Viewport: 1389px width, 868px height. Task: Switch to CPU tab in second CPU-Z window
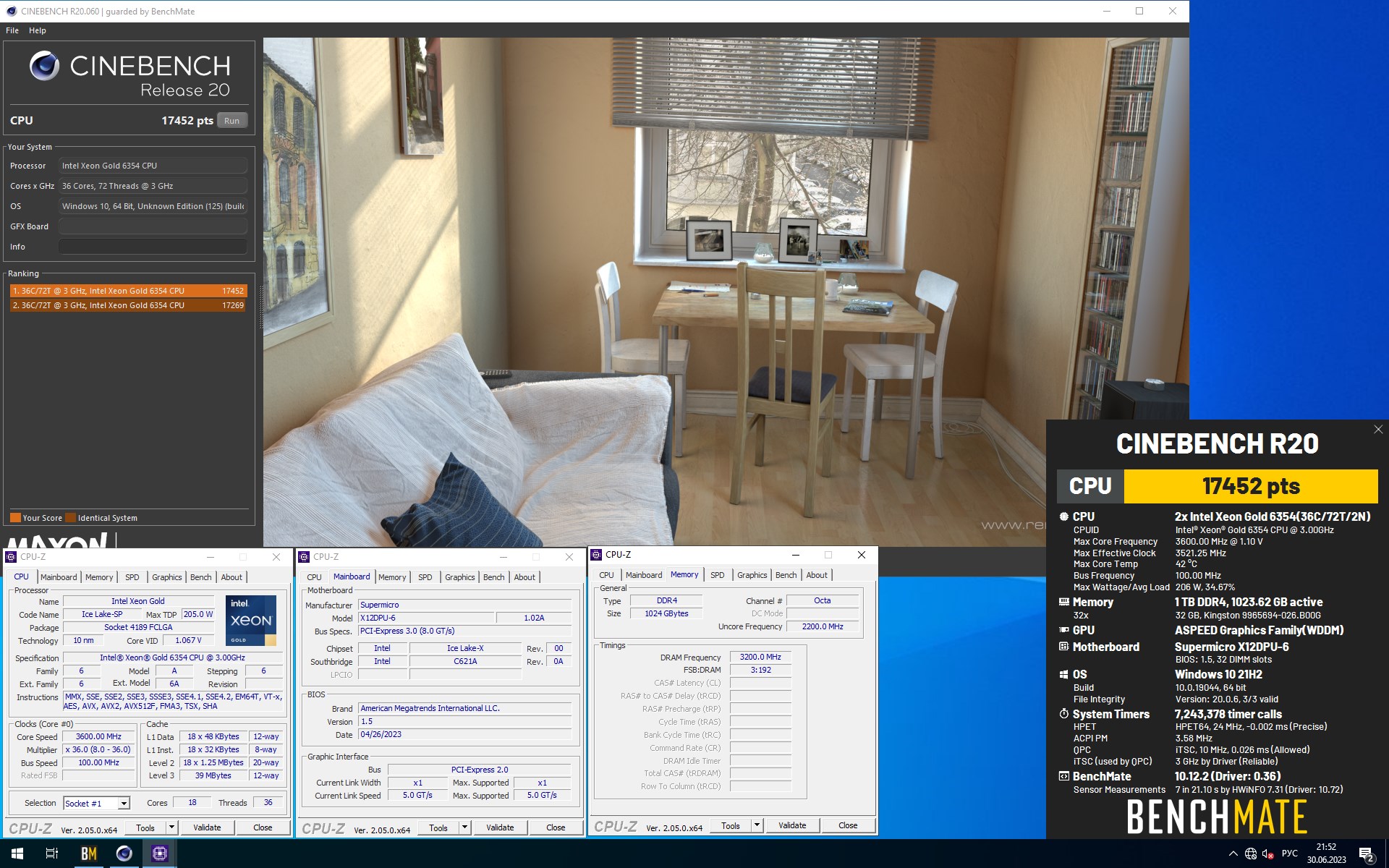pyautogui.click(x=314, y=577)
